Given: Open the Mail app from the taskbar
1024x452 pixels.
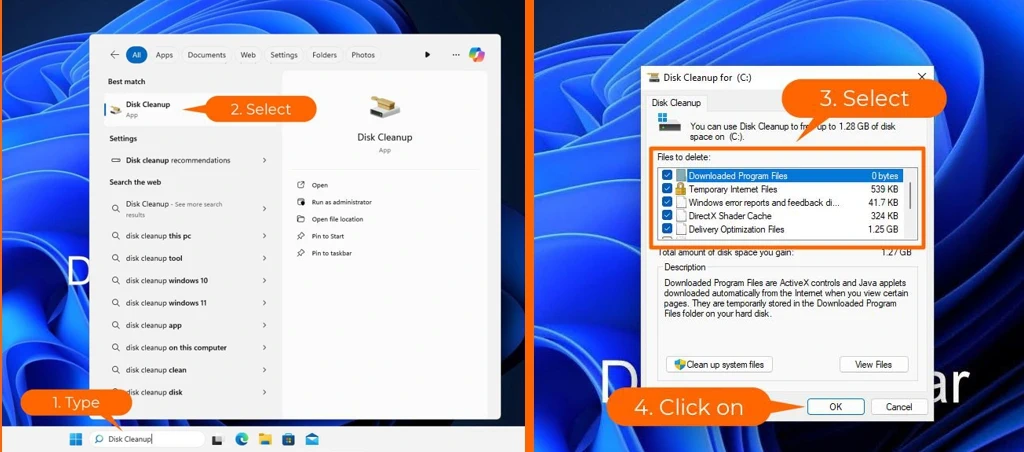Looking at the screenshot, I should click(x=312, y=439).
